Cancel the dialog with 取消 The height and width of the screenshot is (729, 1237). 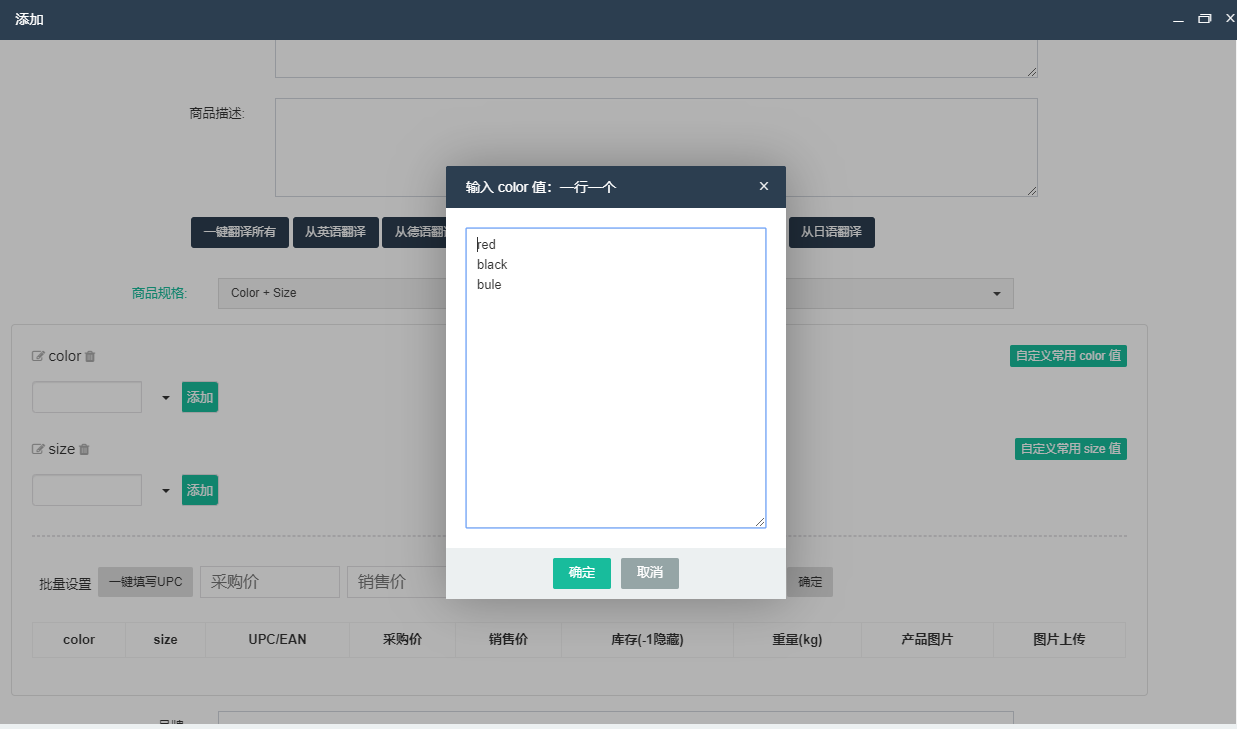[650, 573]
